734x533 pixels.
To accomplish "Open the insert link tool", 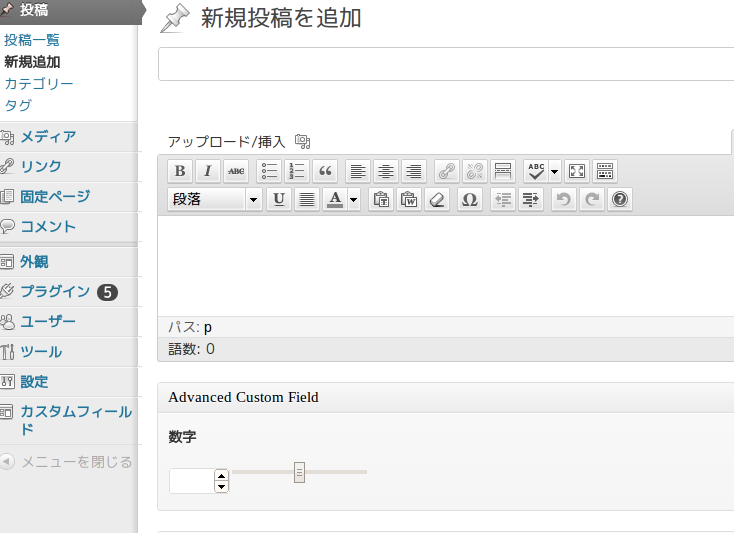I will point(447,171).
